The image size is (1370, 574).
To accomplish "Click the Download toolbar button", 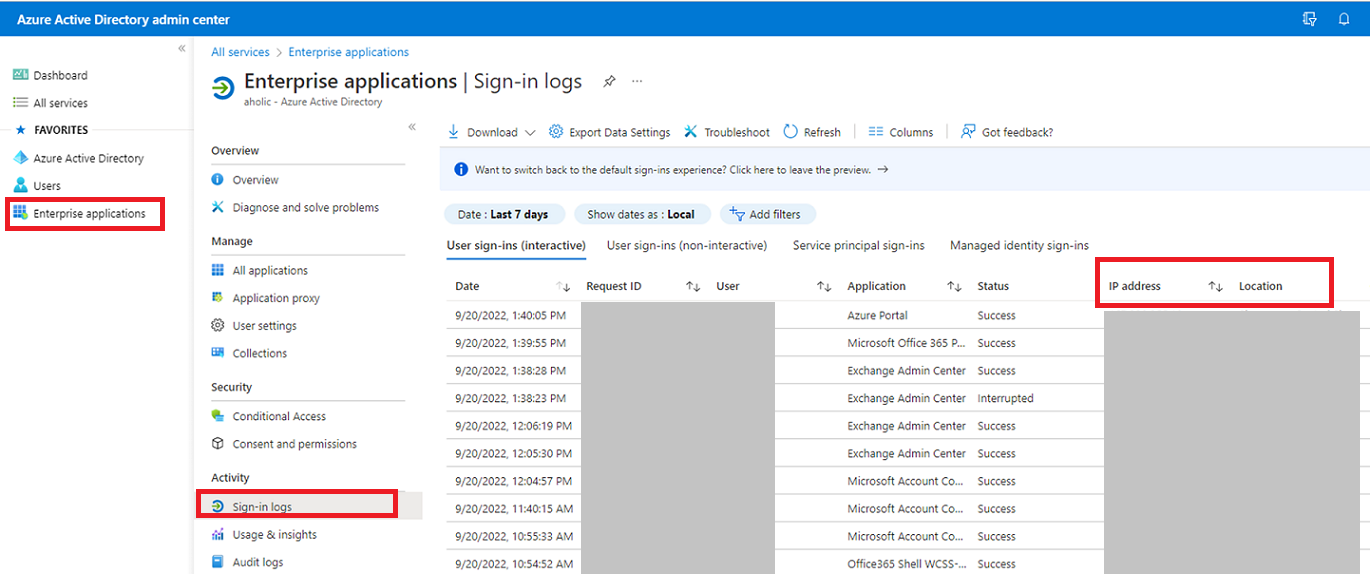I will pos(483,132).
